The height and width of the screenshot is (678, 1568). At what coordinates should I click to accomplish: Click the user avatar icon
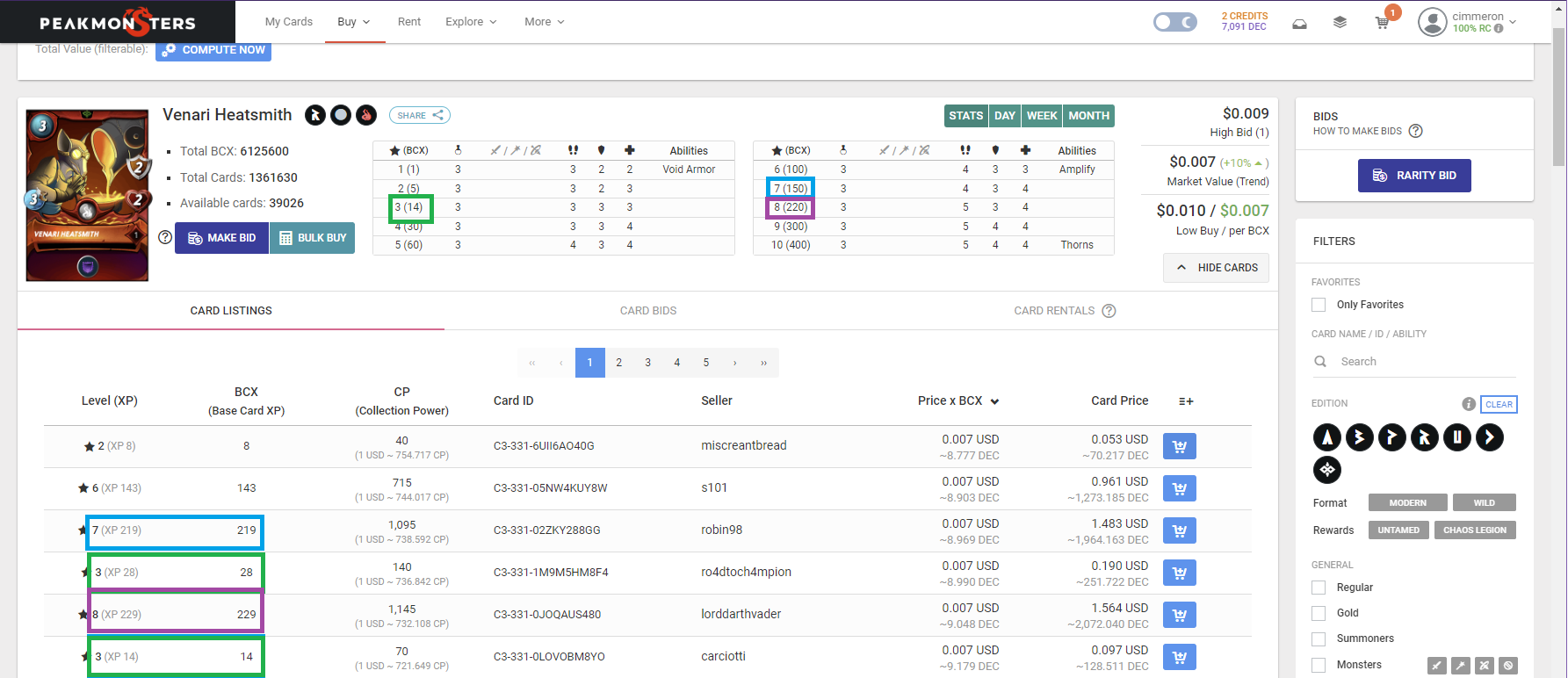1432,22
